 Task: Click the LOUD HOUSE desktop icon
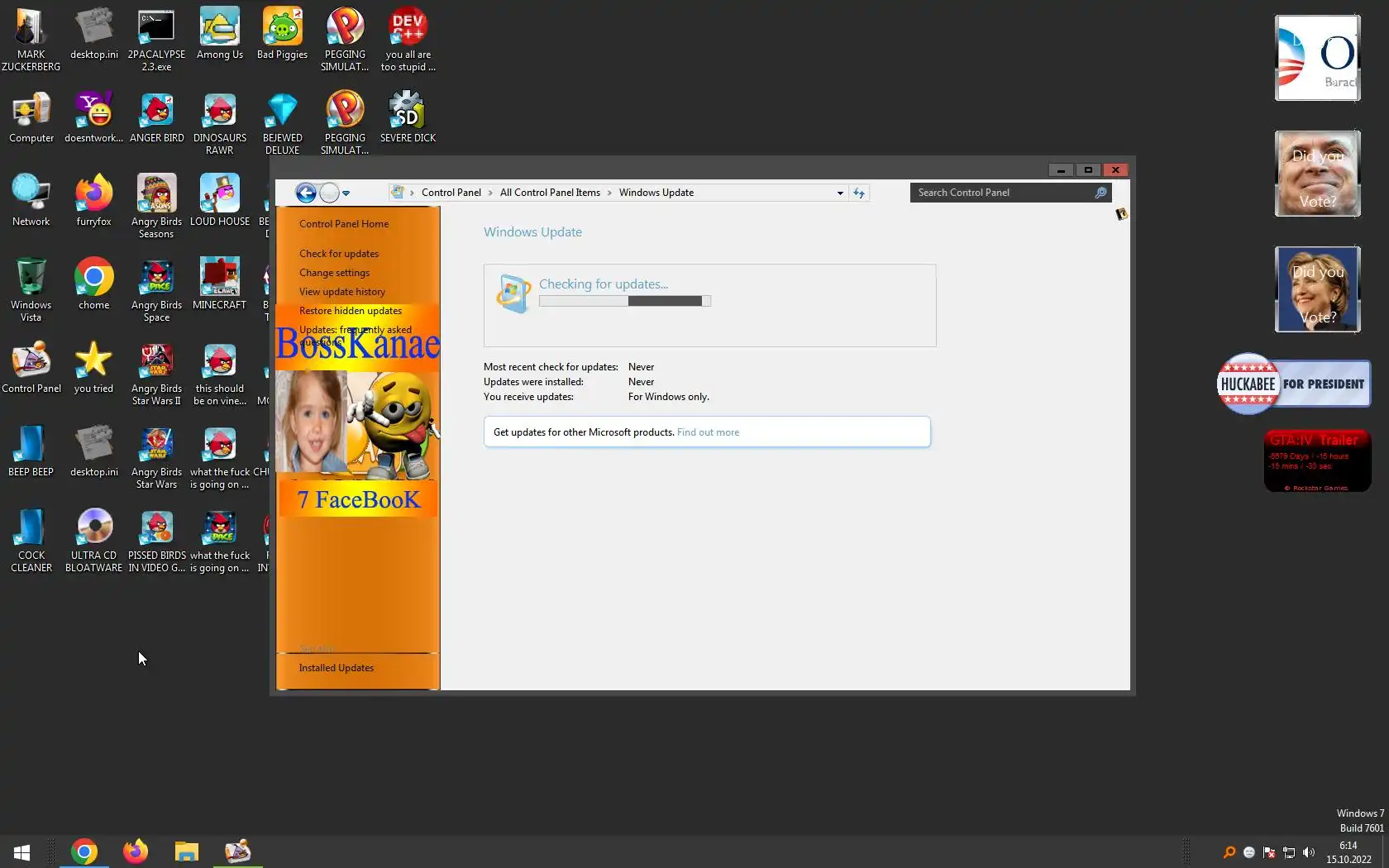point(219,201)
